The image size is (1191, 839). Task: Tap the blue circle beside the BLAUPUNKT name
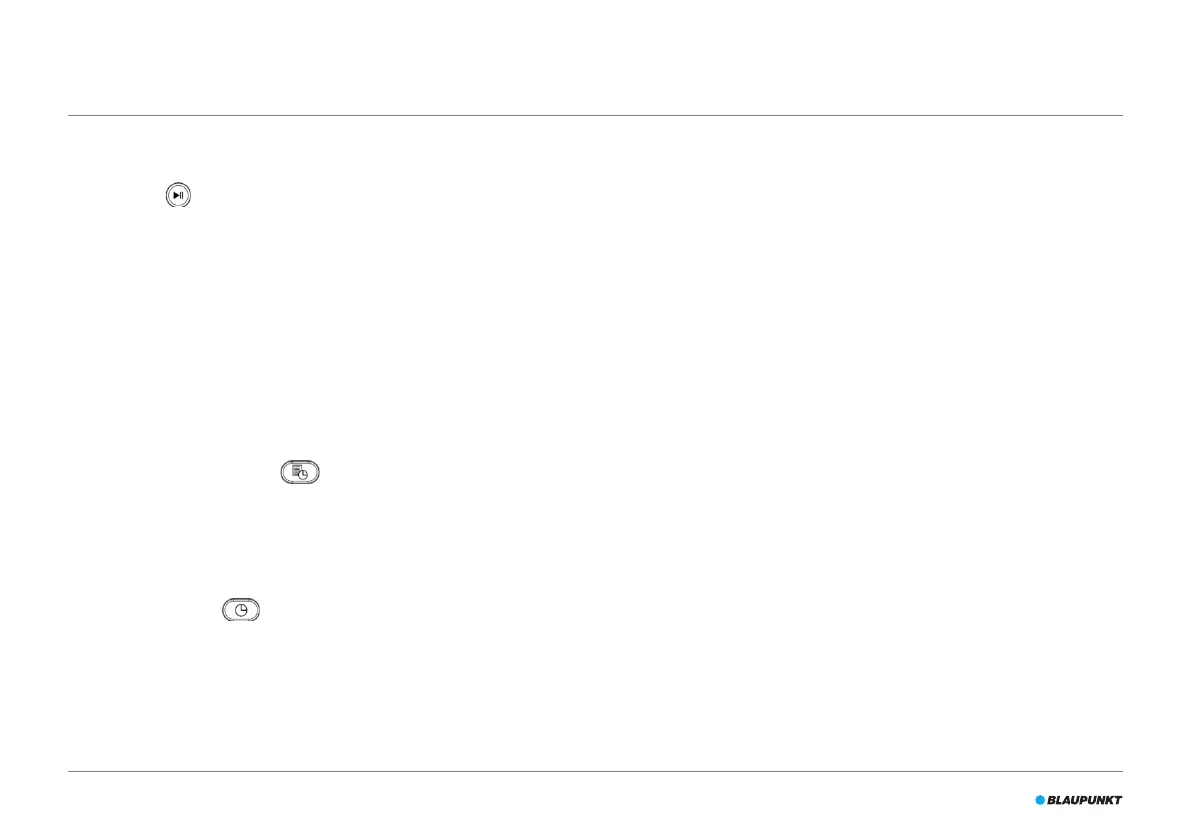pyautogui.click(x=1040, y=800)
